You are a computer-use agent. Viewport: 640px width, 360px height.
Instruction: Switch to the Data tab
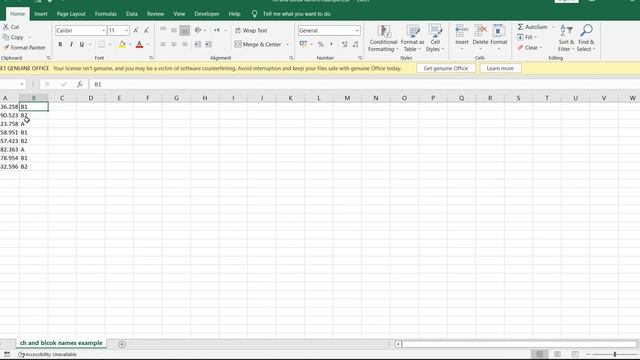click(132, 14)
